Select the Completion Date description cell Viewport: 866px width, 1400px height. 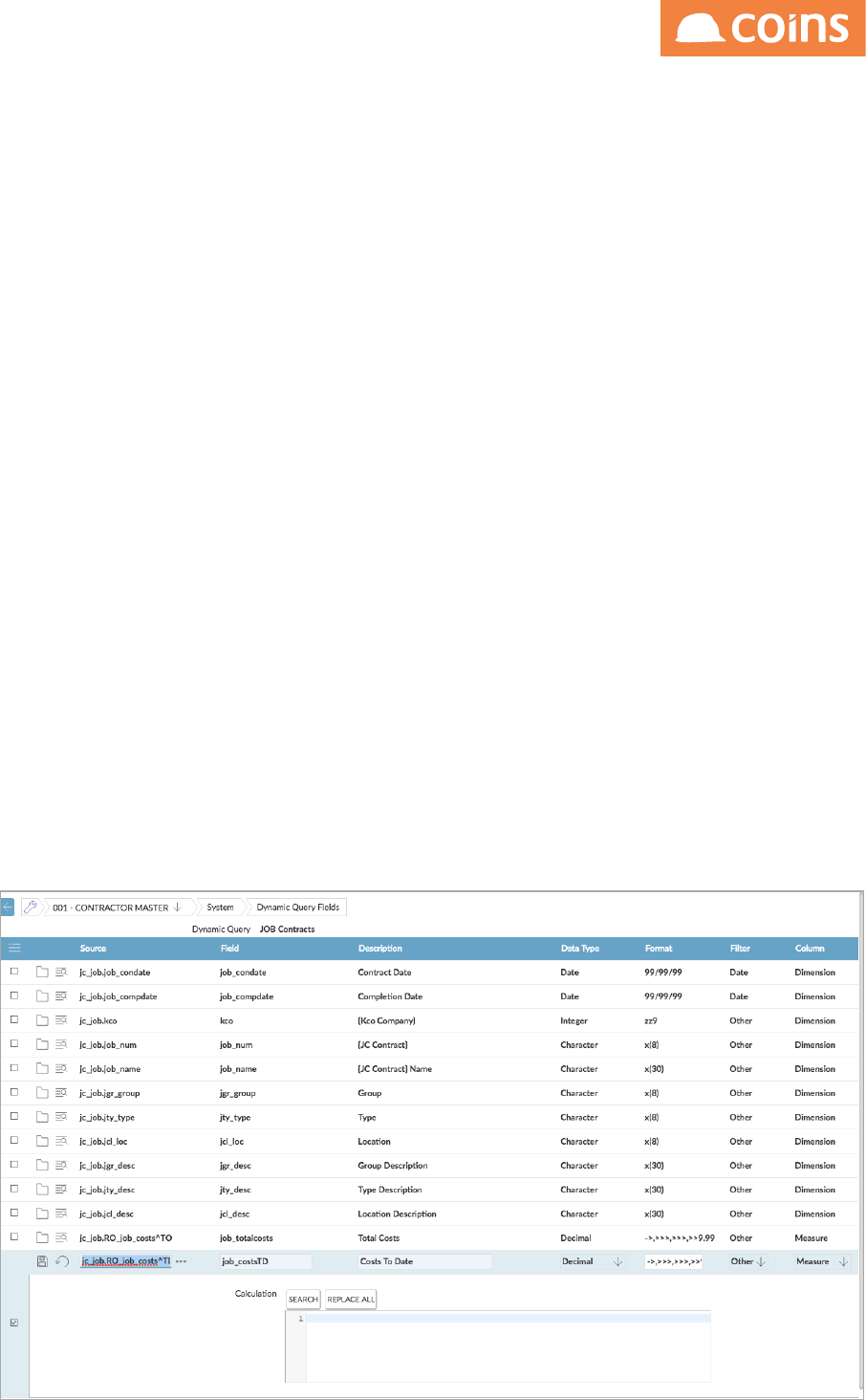[390, 996]
